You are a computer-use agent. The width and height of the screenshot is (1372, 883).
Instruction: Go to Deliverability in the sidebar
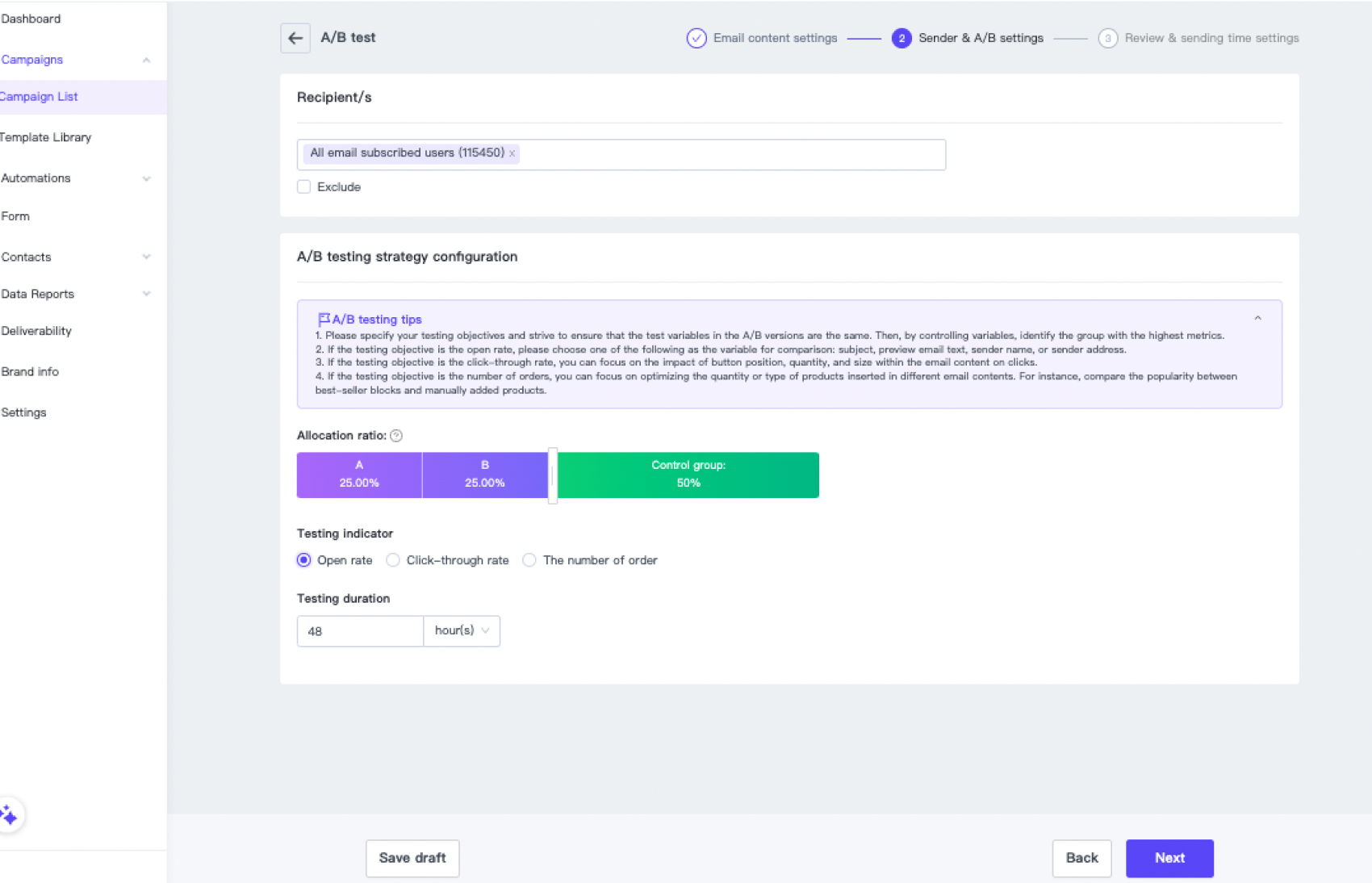click(x=36, y=331)
